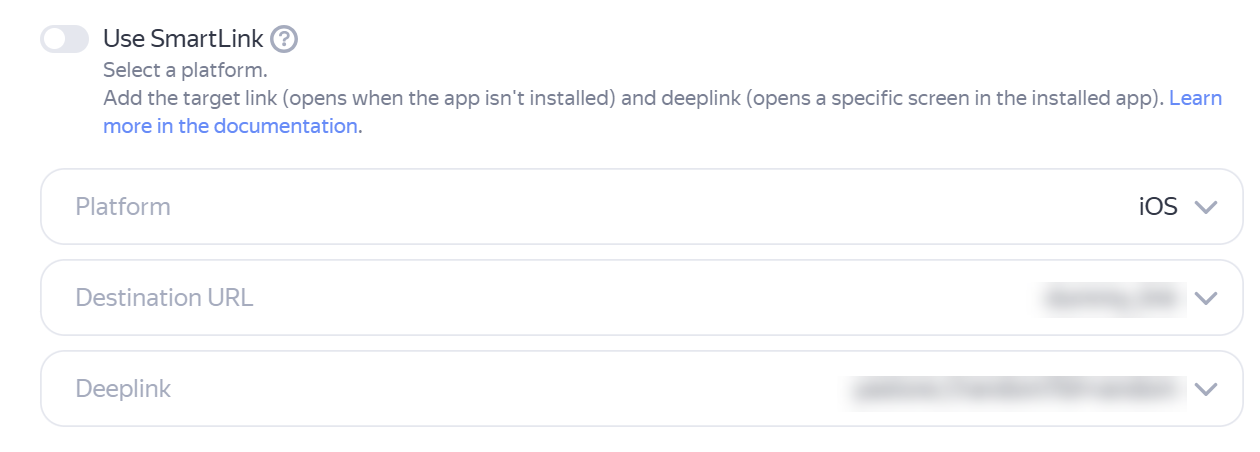
Task: Click the 'Learn' word at line end
Action: pyautogui.click(x=1195, y=98)
